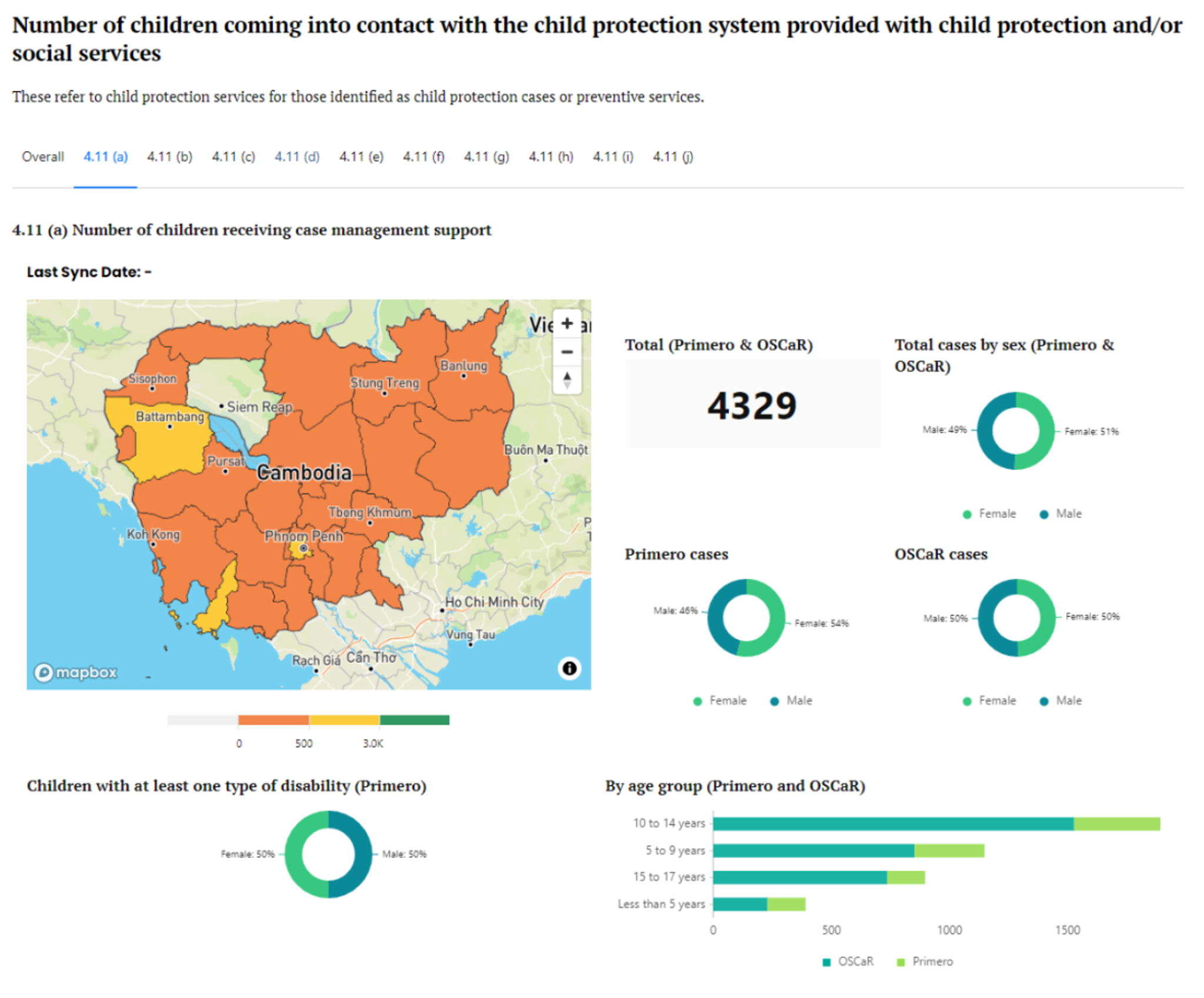Open the 4.11 (j) tab
This screenshot has width=1204, height=998.
coord(672,156)
